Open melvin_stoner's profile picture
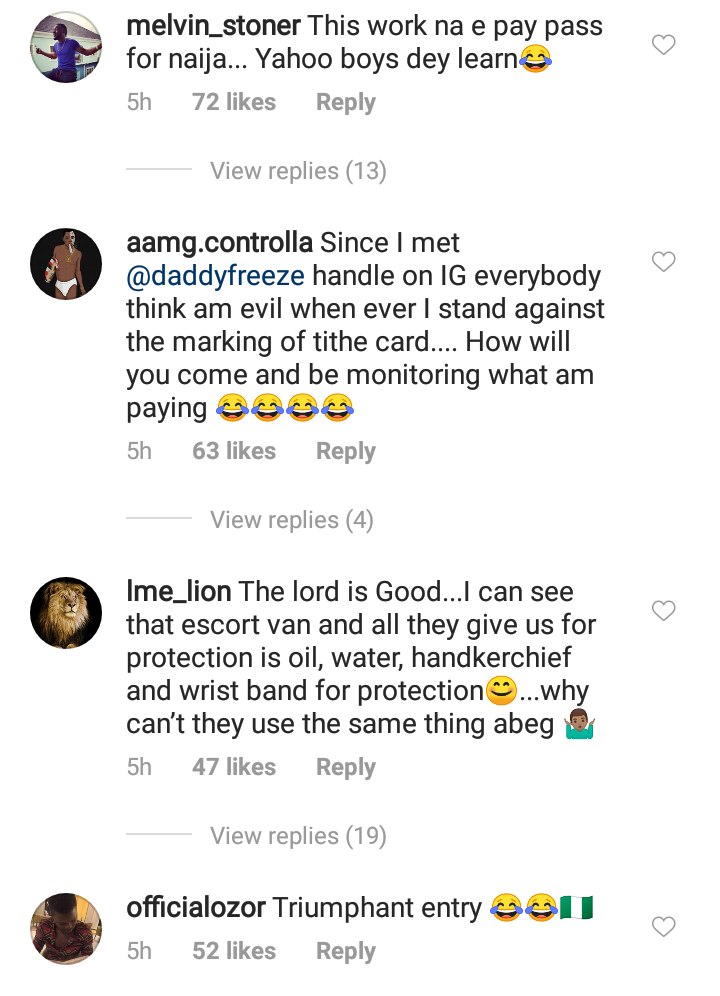720x996 pixels. tap(66, 48)
